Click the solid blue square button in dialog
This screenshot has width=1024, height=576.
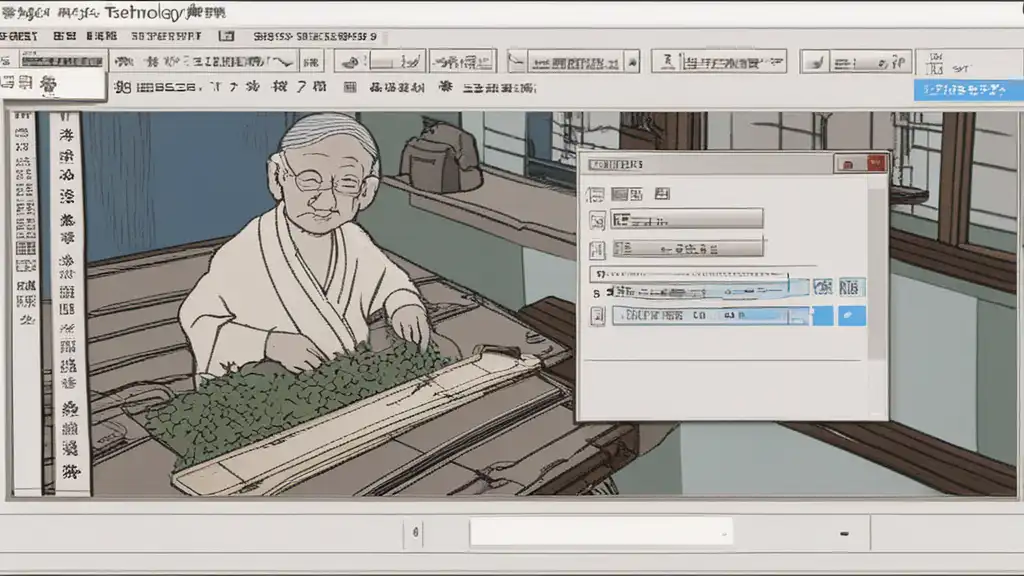[x=822, y=316]
